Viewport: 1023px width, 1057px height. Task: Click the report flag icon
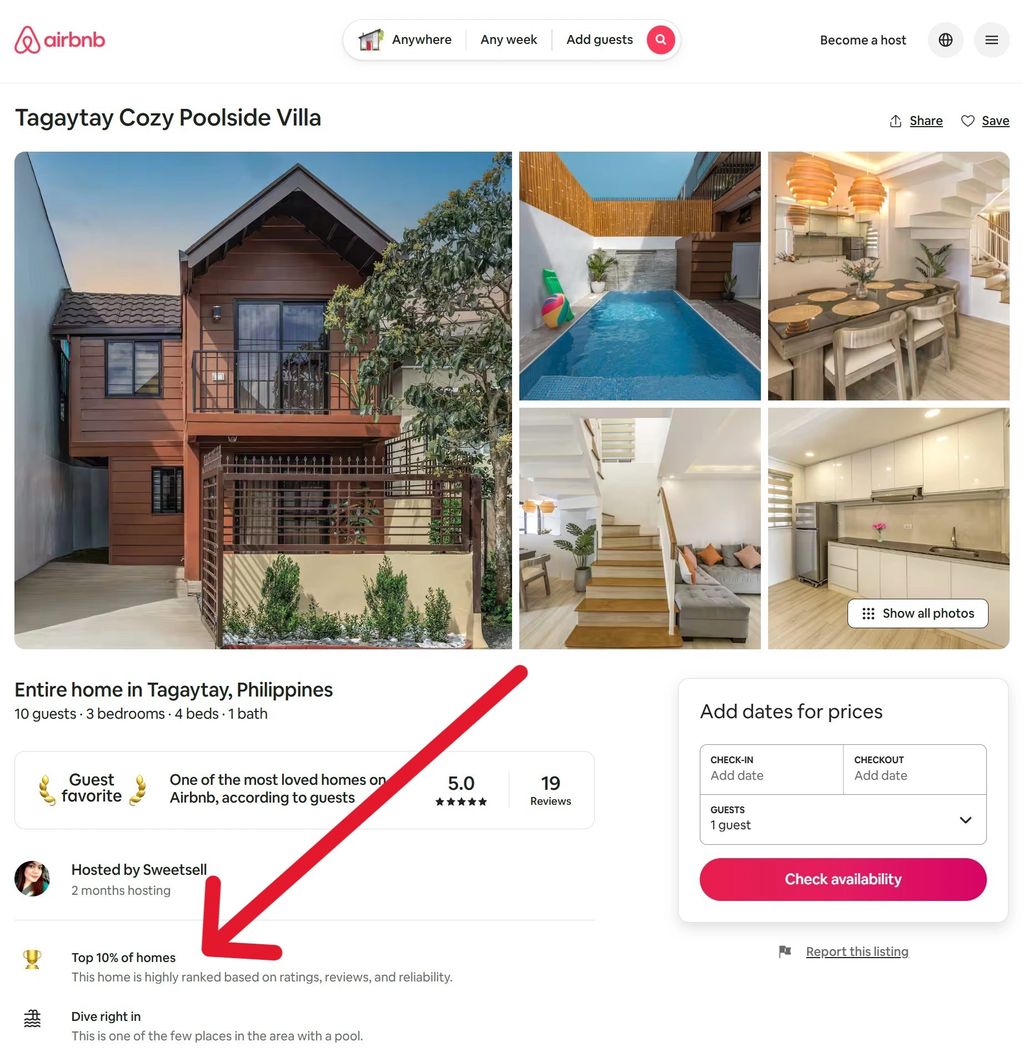click(x=784, y=951)
